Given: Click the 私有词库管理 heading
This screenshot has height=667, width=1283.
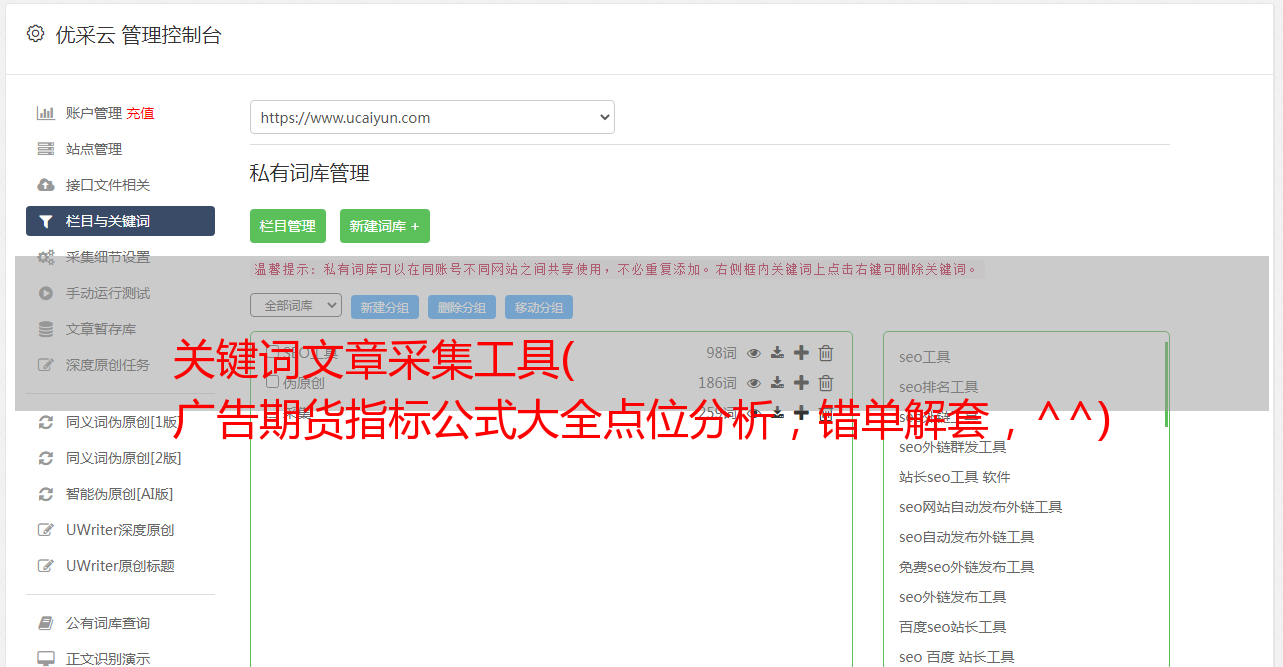Looking at the screenshot, I should click(310, 173).
